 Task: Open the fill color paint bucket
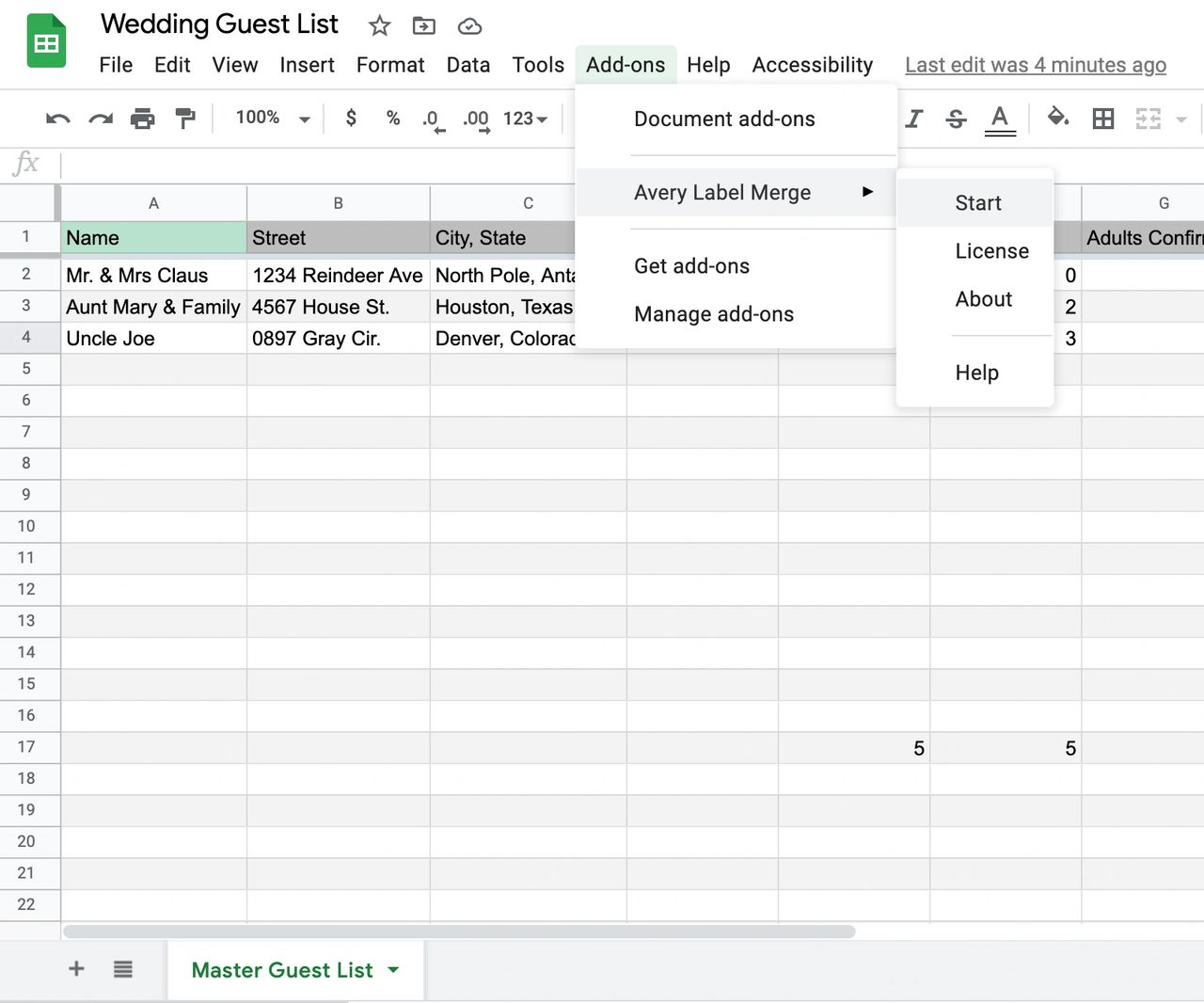(x=1058, y=118)
